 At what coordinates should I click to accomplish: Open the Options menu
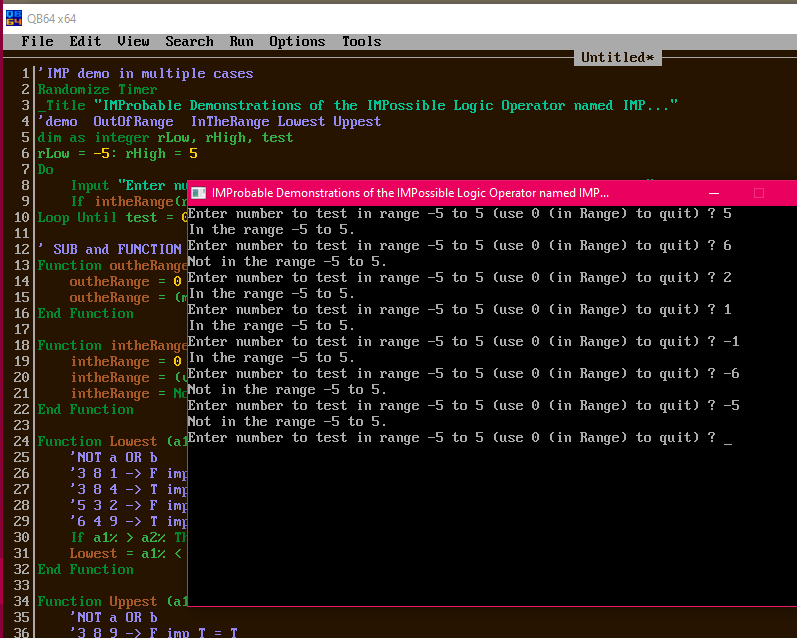pyautogui.click(x=297, y=41)
